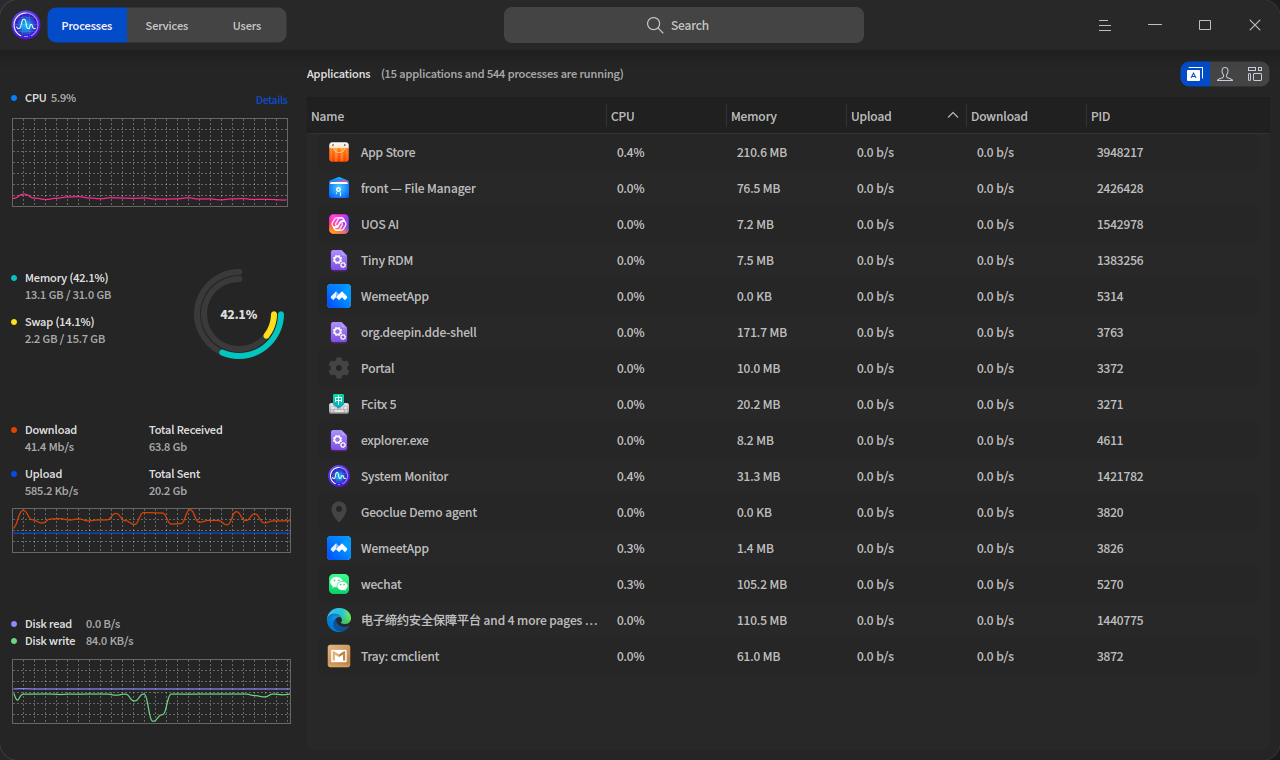Click the network traffic graph

coord(150,530)
